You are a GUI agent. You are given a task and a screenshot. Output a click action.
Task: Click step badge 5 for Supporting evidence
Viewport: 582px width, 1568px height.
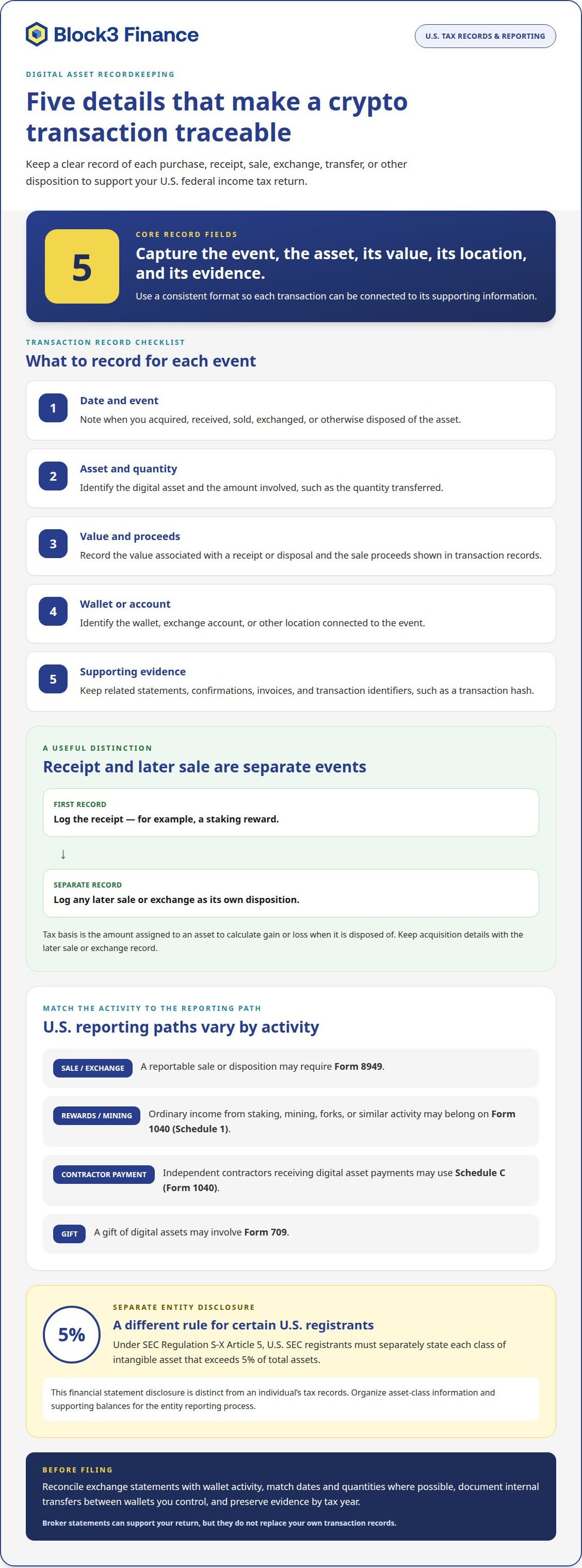(53, 679)
